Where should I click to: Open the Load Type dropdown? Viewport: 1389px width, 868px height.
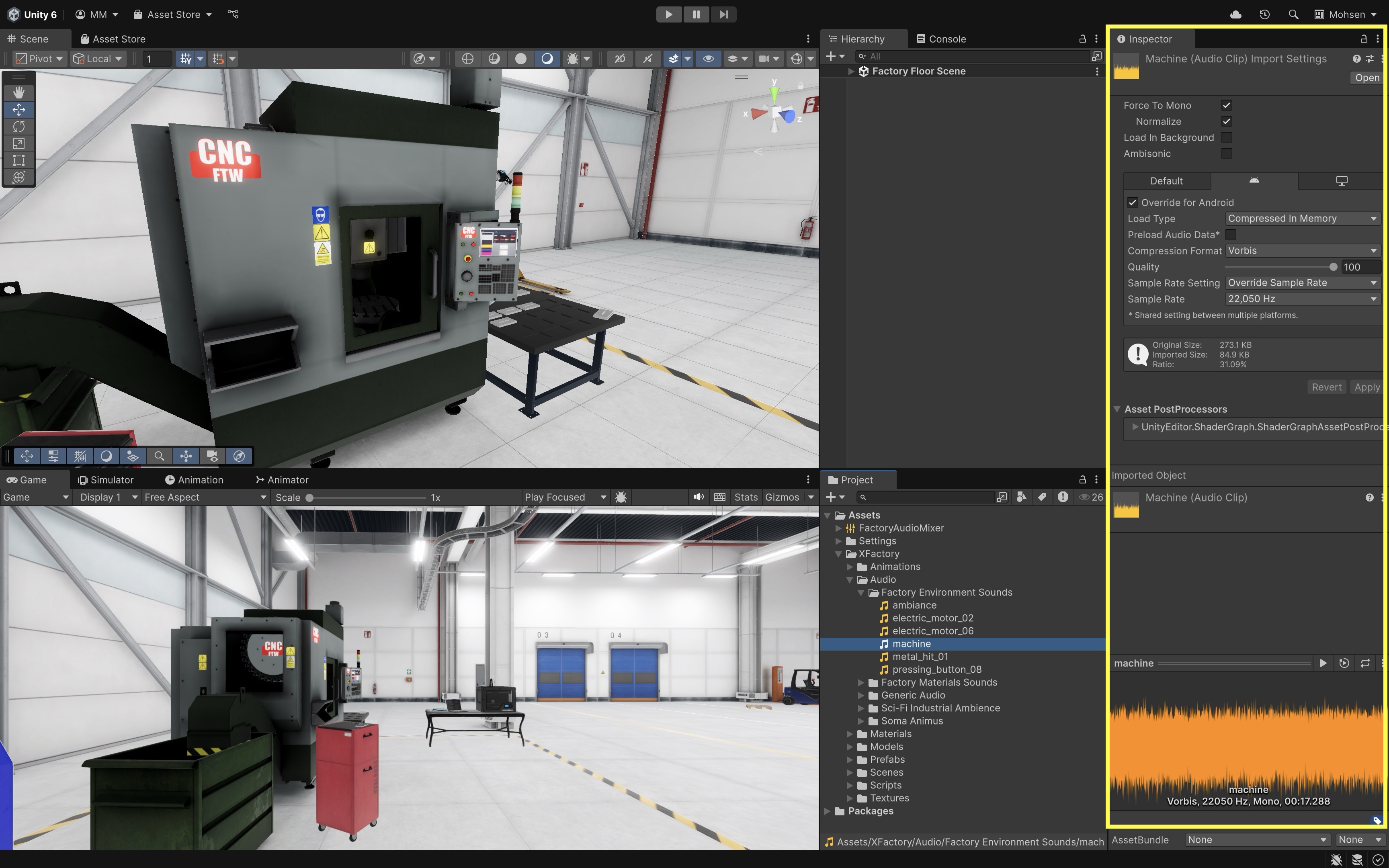[1302, 219]
